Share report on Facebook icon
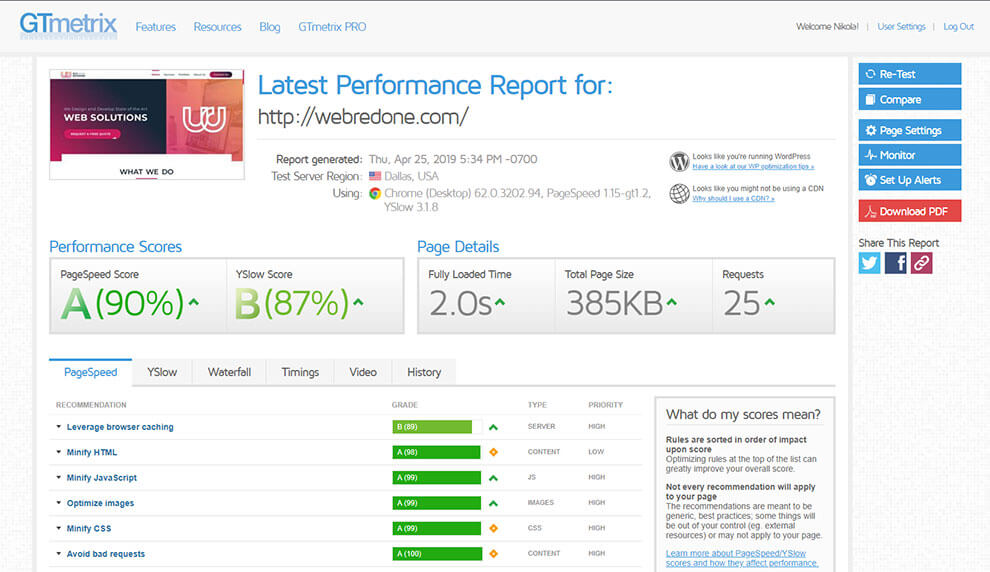Image resolution: width=990 pixels, height=572 pixels. [895, 263]
